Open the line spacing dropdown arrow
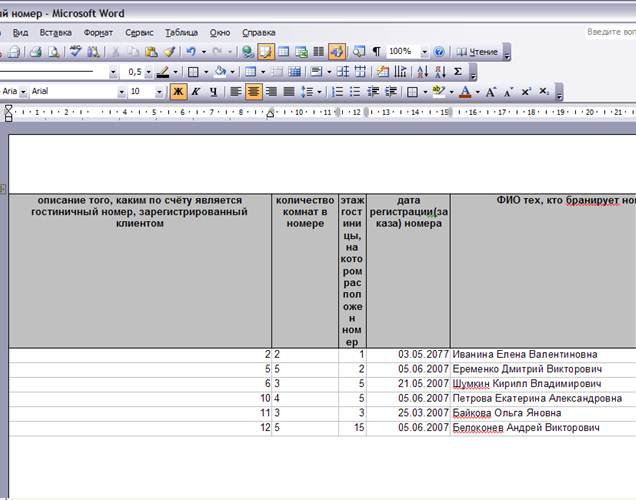 [x=319, y=92]
